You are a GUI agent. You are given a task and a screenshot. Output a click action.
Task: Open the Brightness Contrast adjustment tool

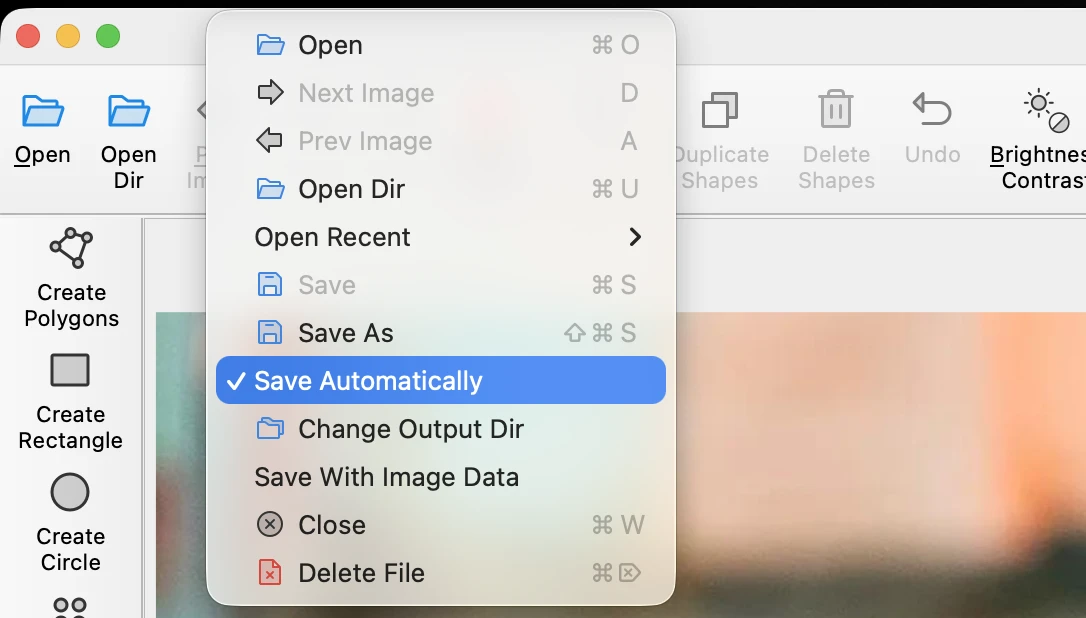coord(1043,140)
